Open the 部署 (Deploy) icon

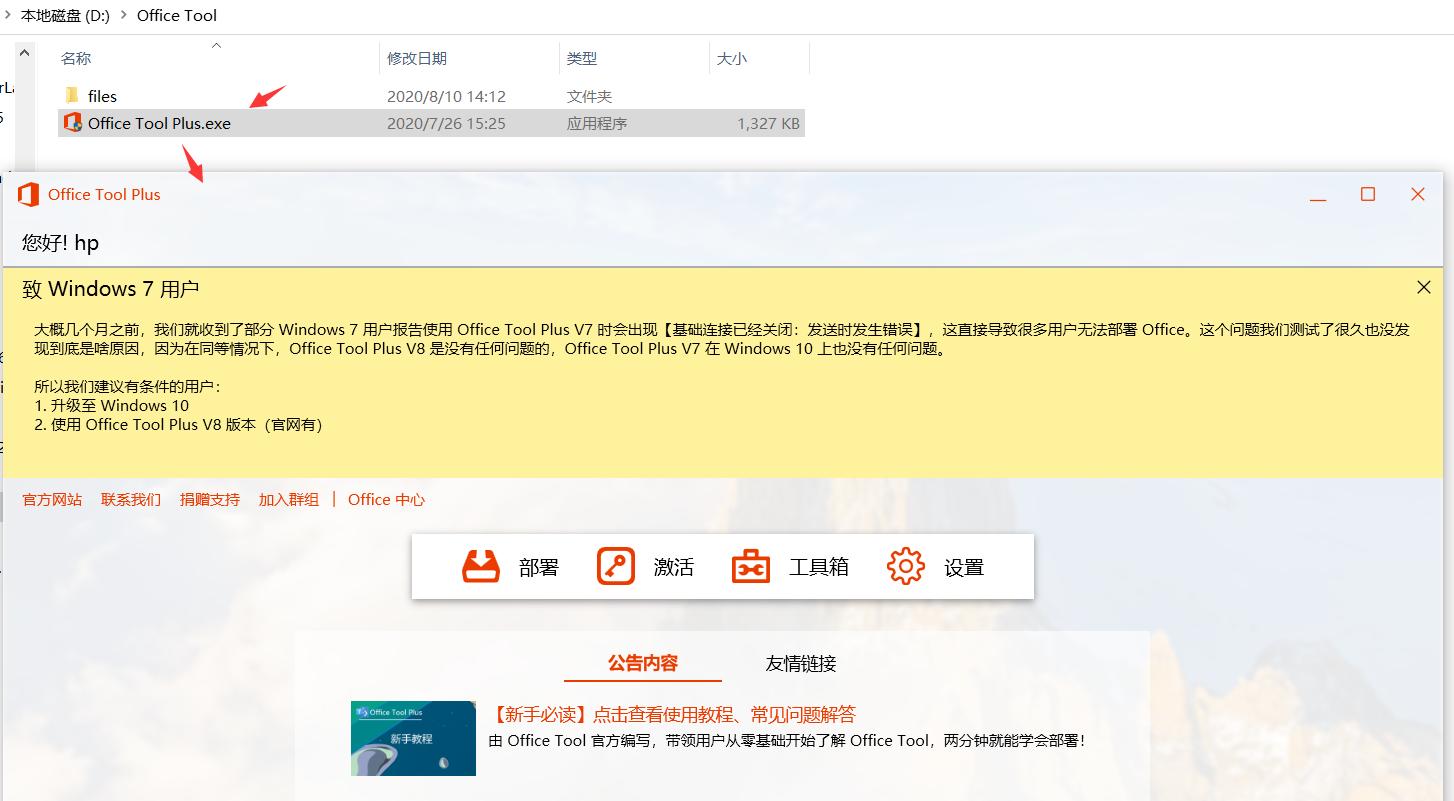tap(481, 565)
